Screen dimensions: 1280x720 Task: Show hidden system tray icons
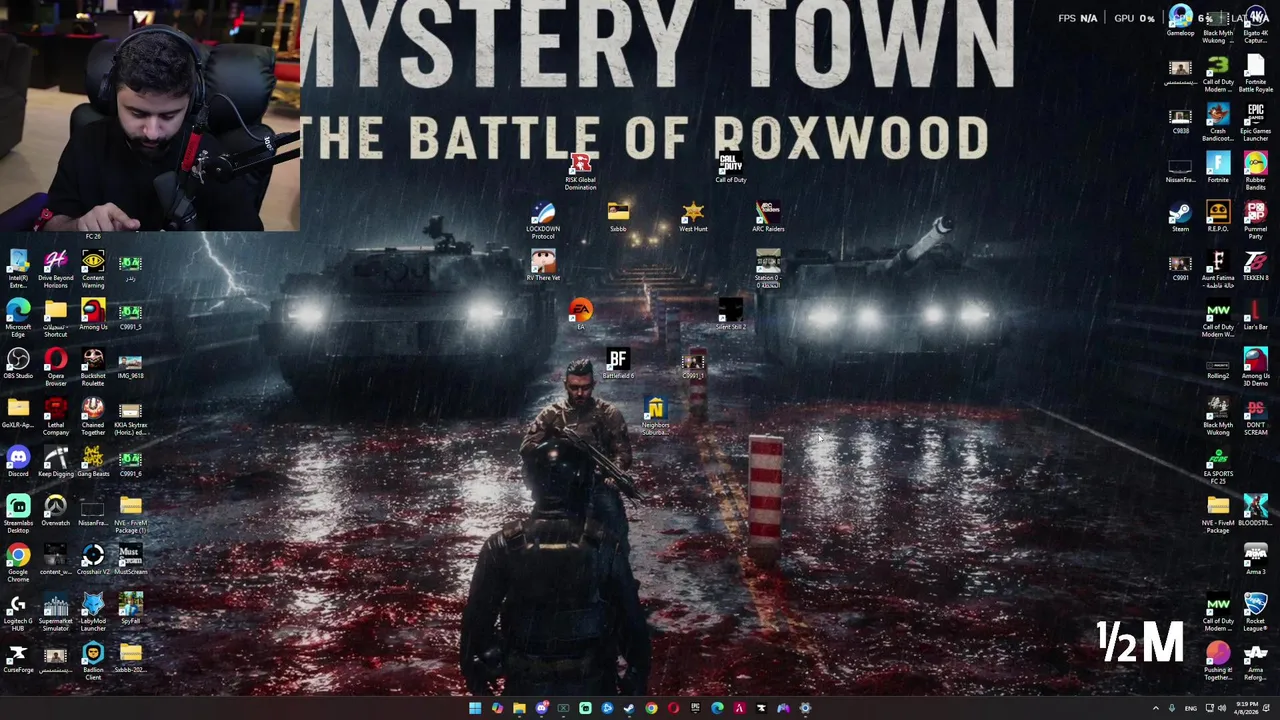[x=1156, y=708]
